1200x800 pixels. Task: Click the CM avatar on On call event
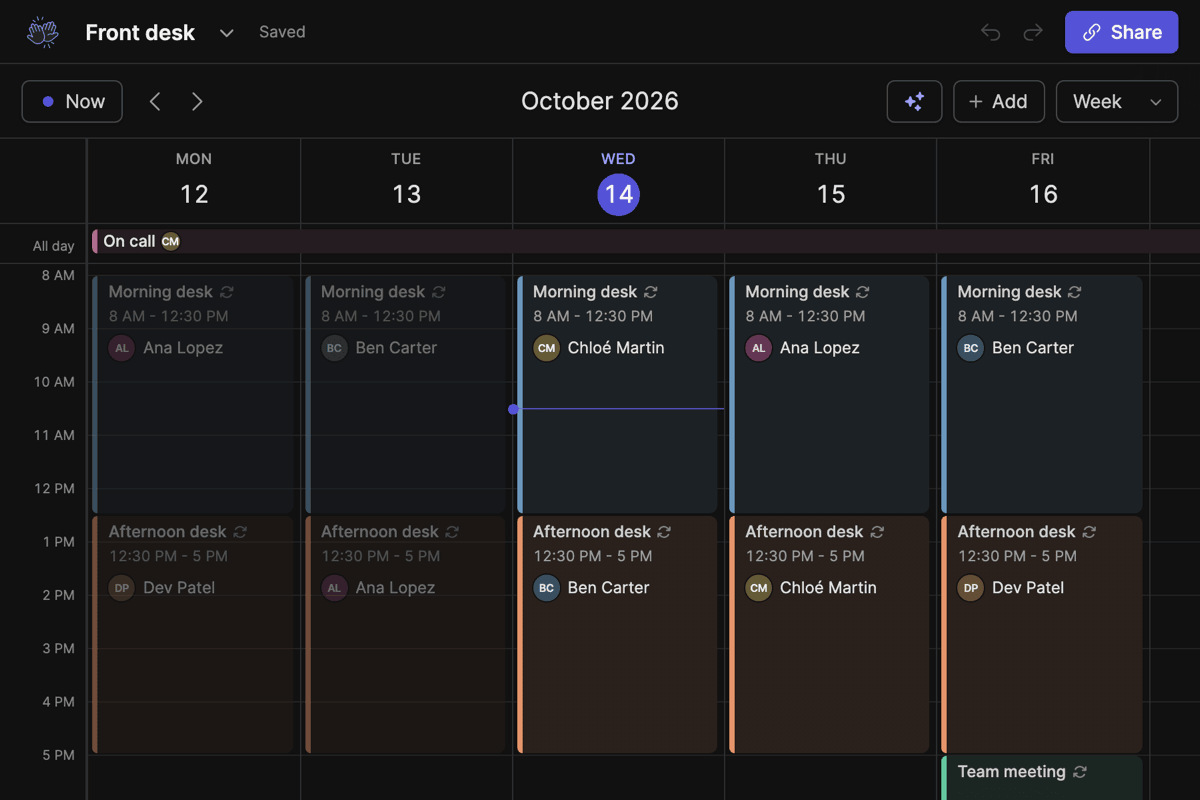(x=171, y=241)
